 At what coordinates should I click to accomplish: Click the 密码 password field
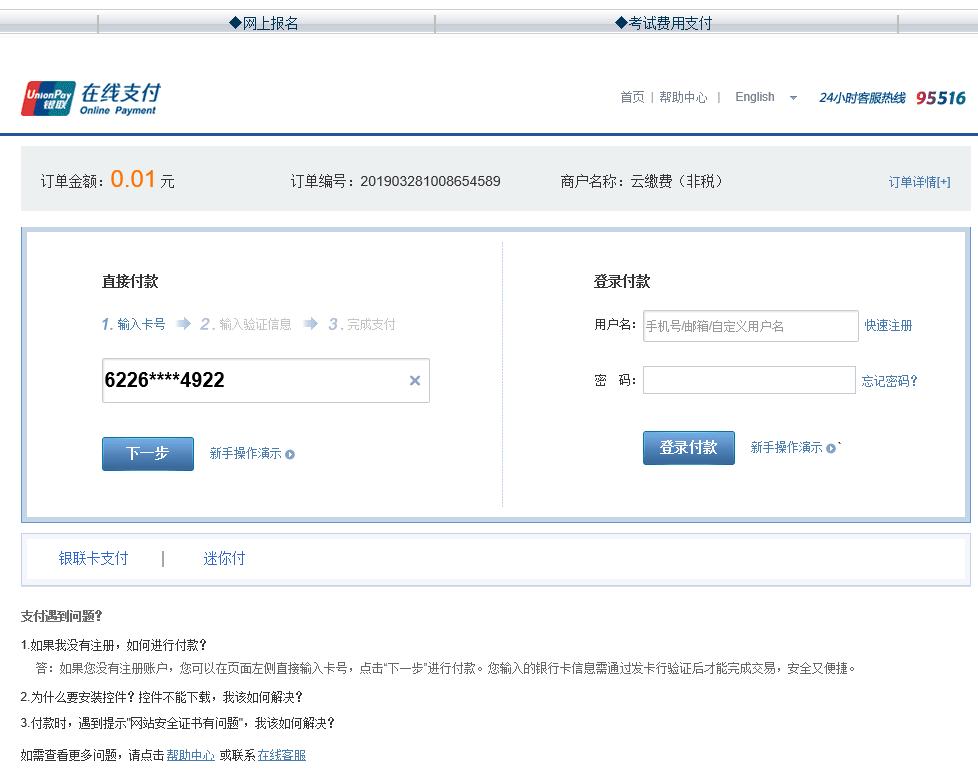pos(748,380)
